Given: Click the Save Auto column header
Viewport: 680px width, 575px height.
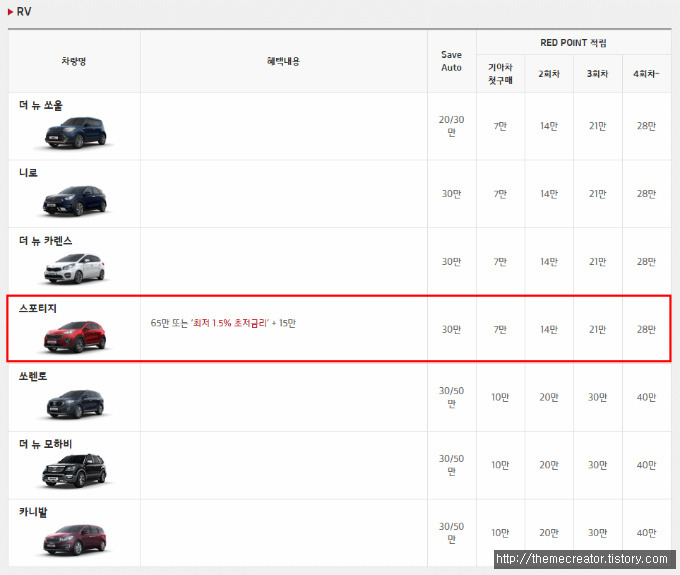Looking at the screenshot, I should click(x=451, y=61).
